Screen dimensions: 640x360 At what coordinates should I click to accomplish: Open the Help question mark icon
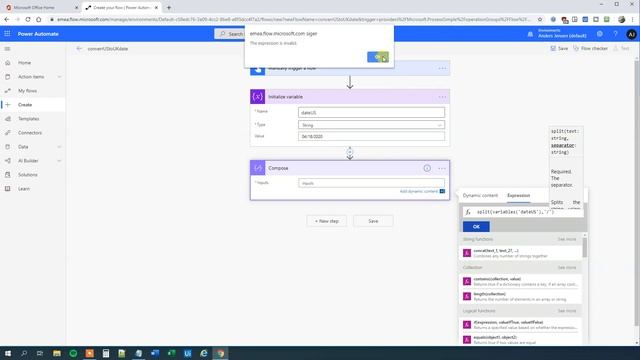click(616, 34)
